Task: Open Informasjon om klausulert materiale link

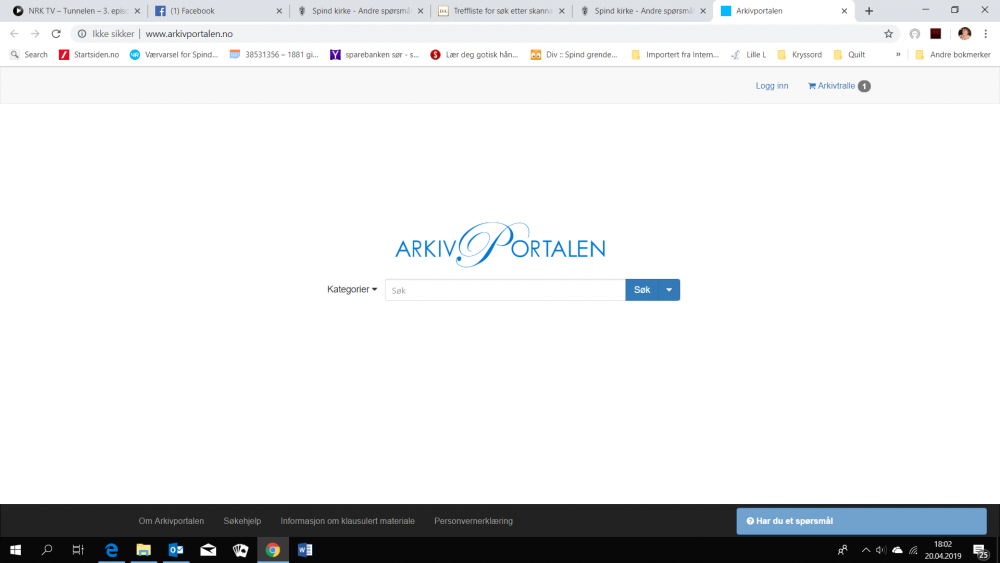Action: pos(348,521)
